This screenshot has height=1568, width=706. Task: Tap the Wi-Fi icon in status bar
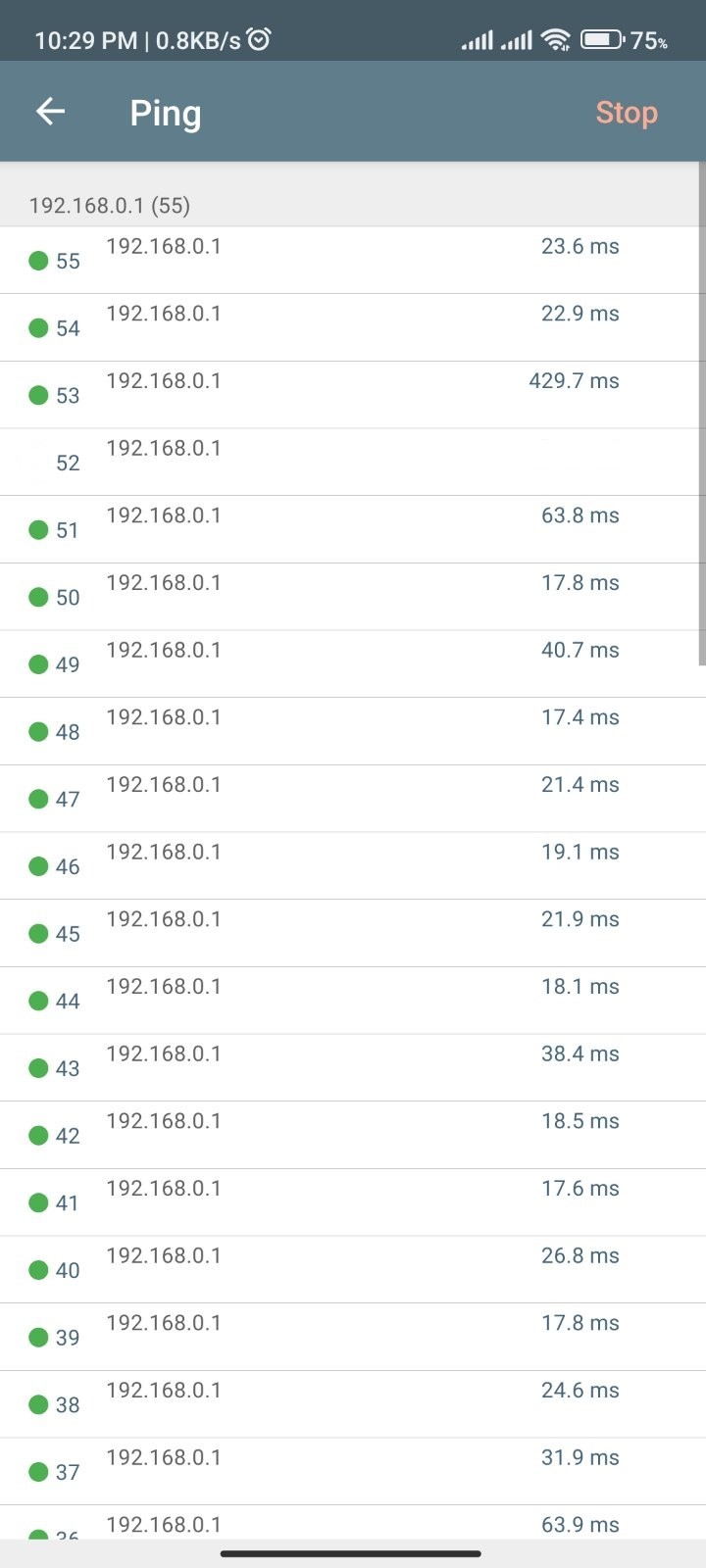pyautogui.click(x=556, y=40)
